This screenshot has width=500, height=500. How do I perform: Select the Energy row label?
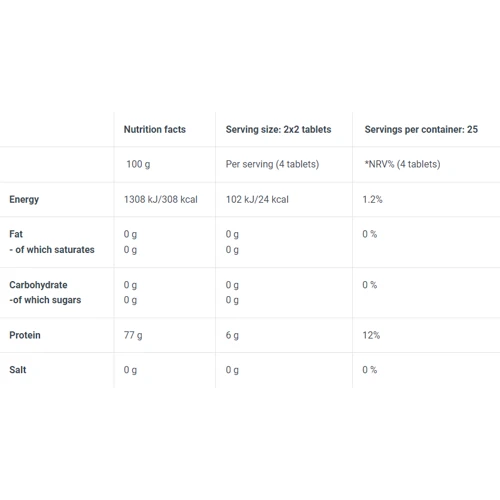pyautogui.click(x=24, y=199)
